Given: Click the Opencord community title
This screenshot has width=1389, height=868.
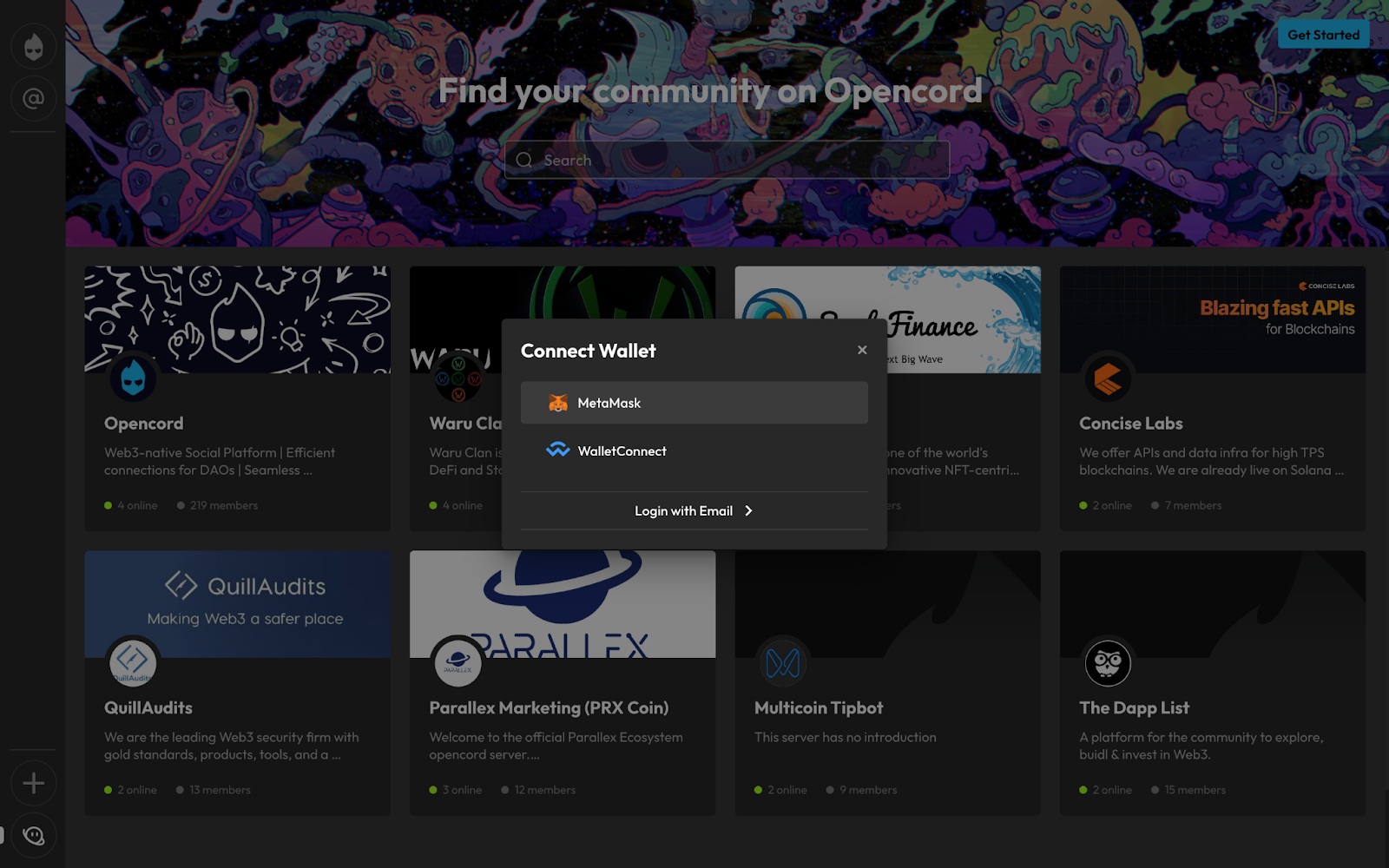Looking at the screenshot, I should (144, 424).
